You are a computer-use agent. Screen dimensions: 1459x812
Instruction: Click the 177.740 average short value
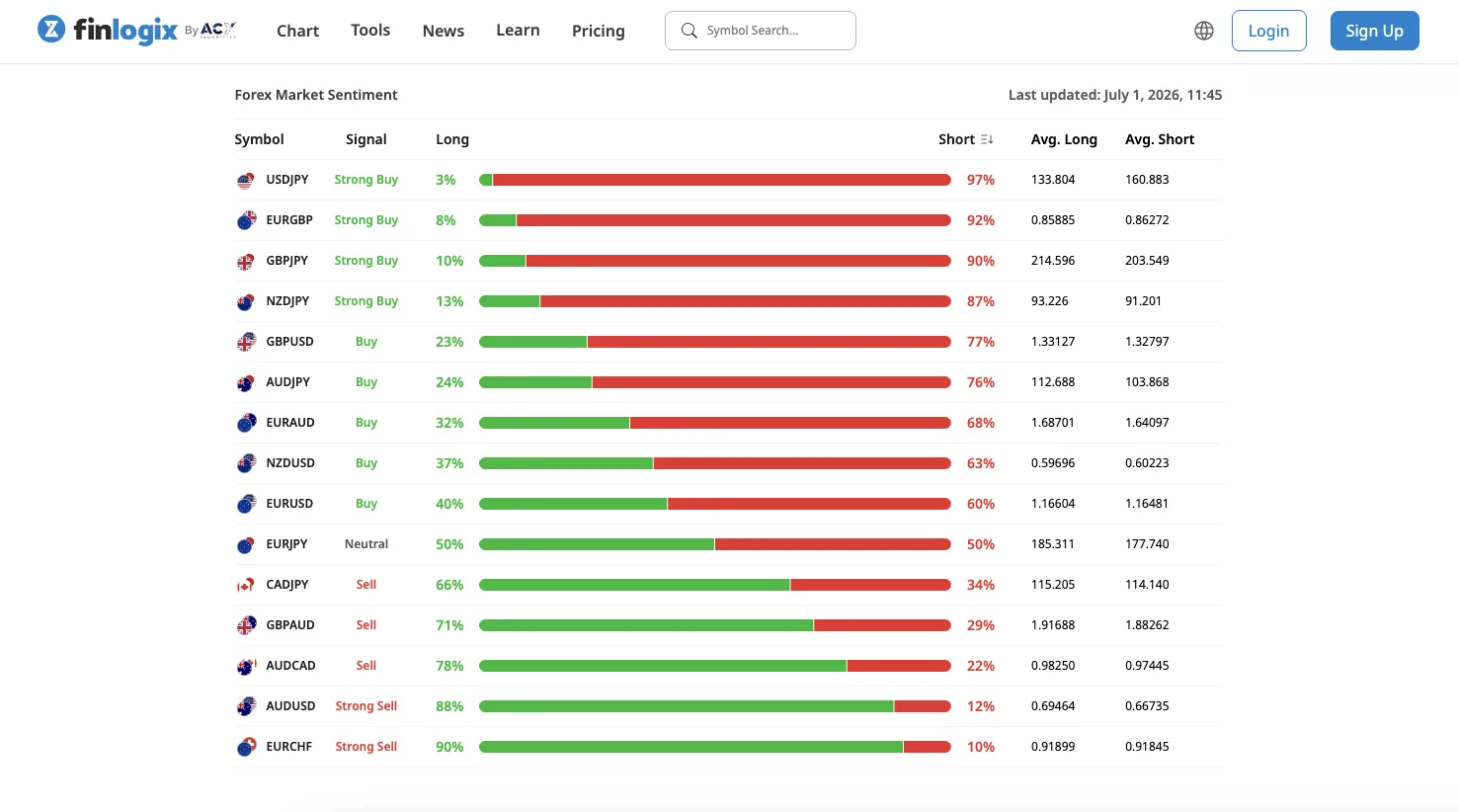pyautogui.click(x=1147, y=544)
